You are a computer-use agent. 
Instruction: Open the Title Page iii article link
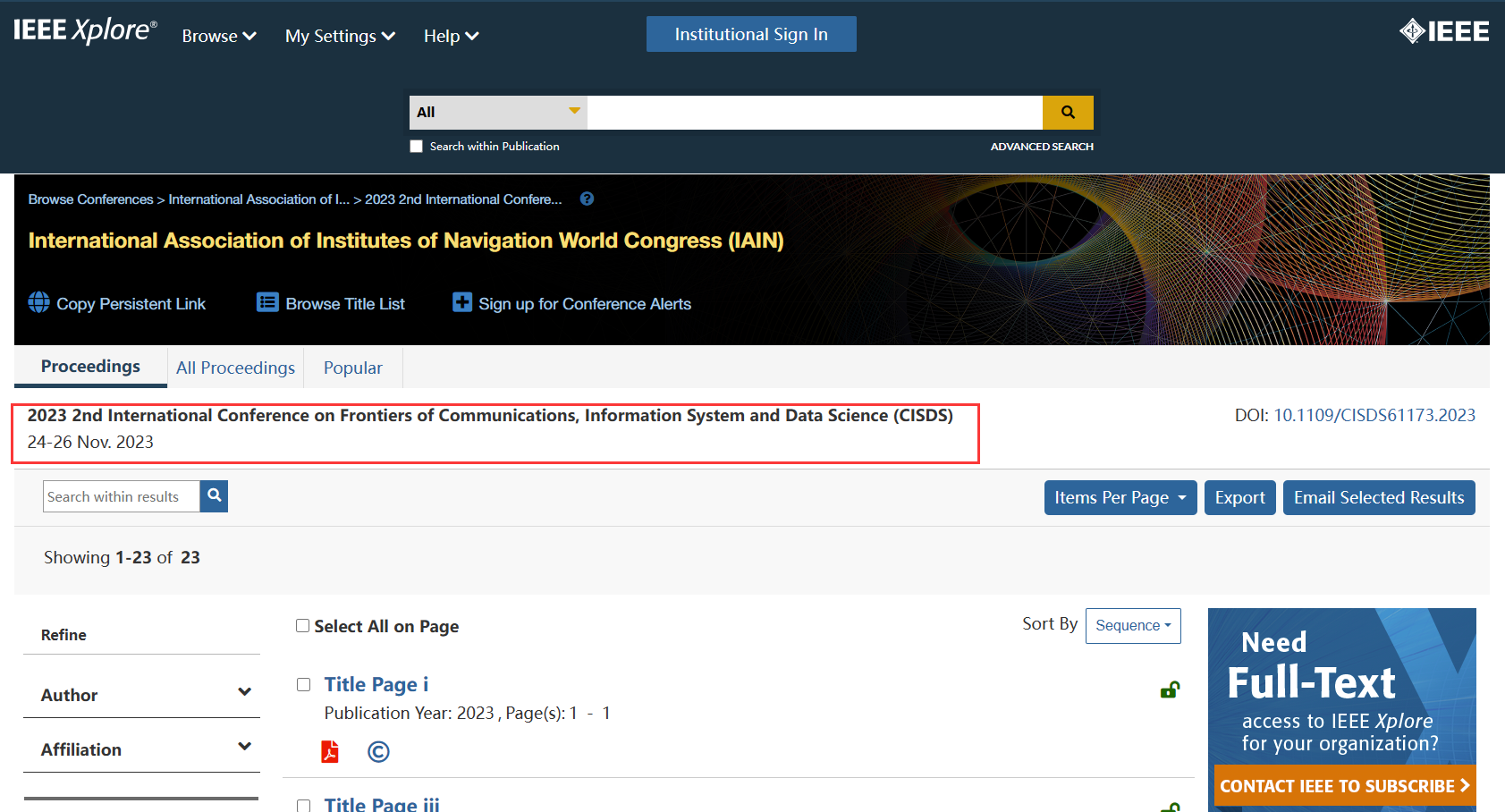coord(382,804)
